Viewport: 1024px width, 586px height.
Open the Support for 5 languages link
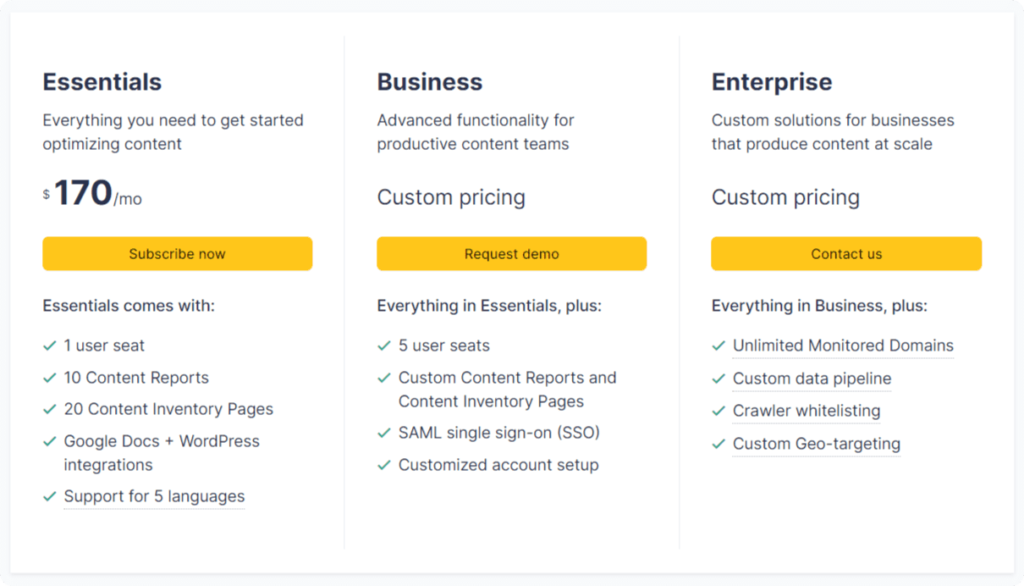pyautogui.click(x=154, y=496)
